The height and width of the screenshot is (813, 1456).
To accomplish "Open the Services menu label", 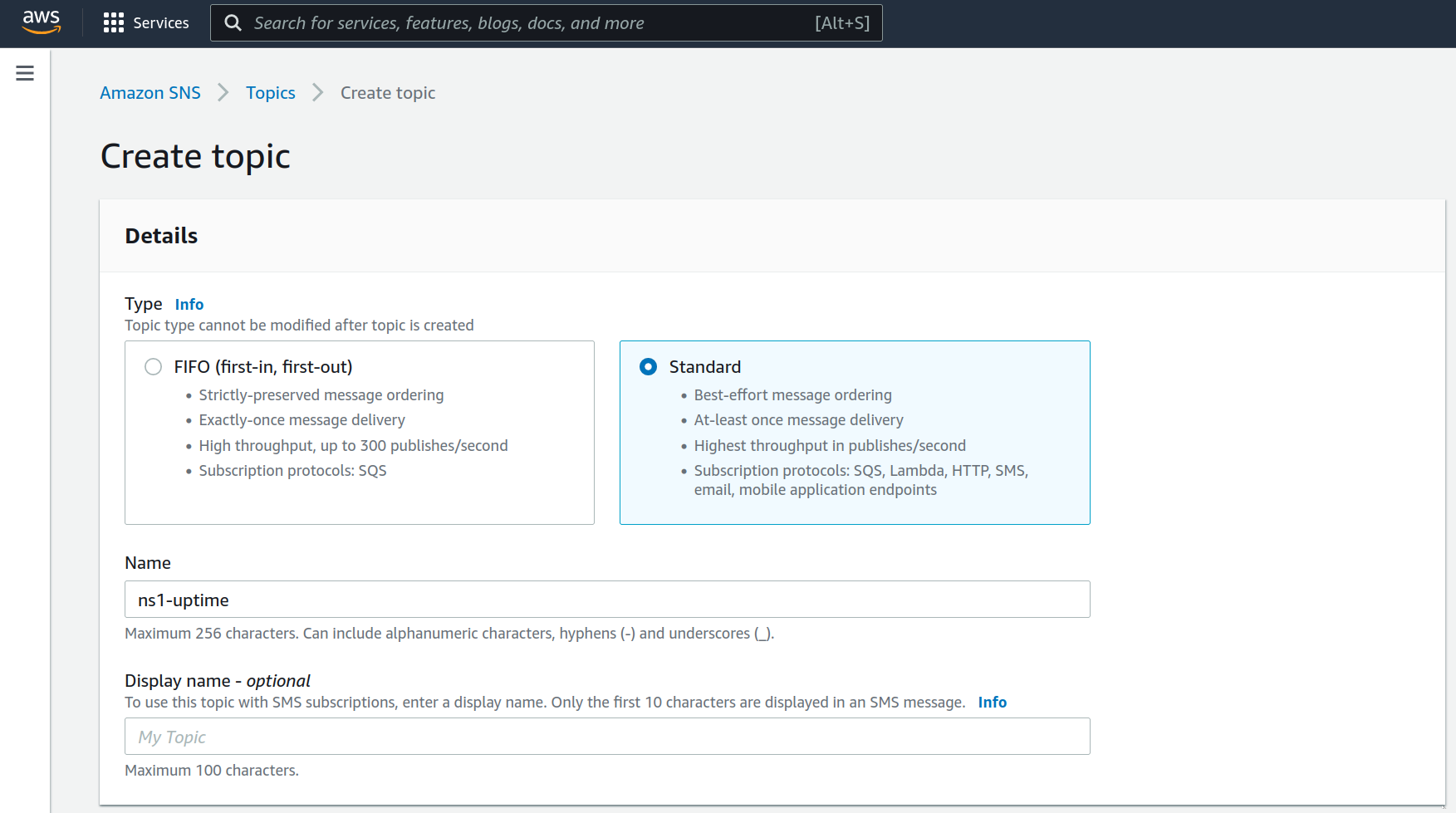I will point(161,23).
